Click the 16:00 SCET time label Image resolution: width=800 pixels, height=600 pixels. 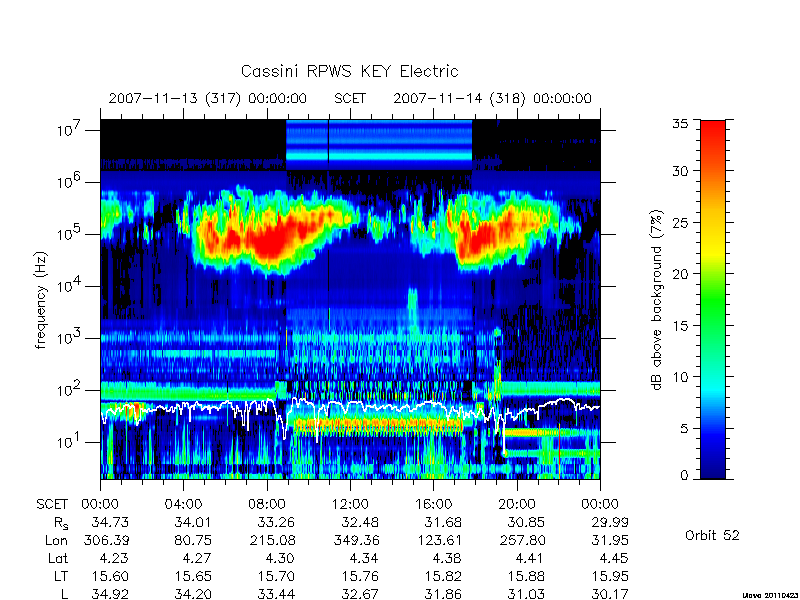(433, 504)
